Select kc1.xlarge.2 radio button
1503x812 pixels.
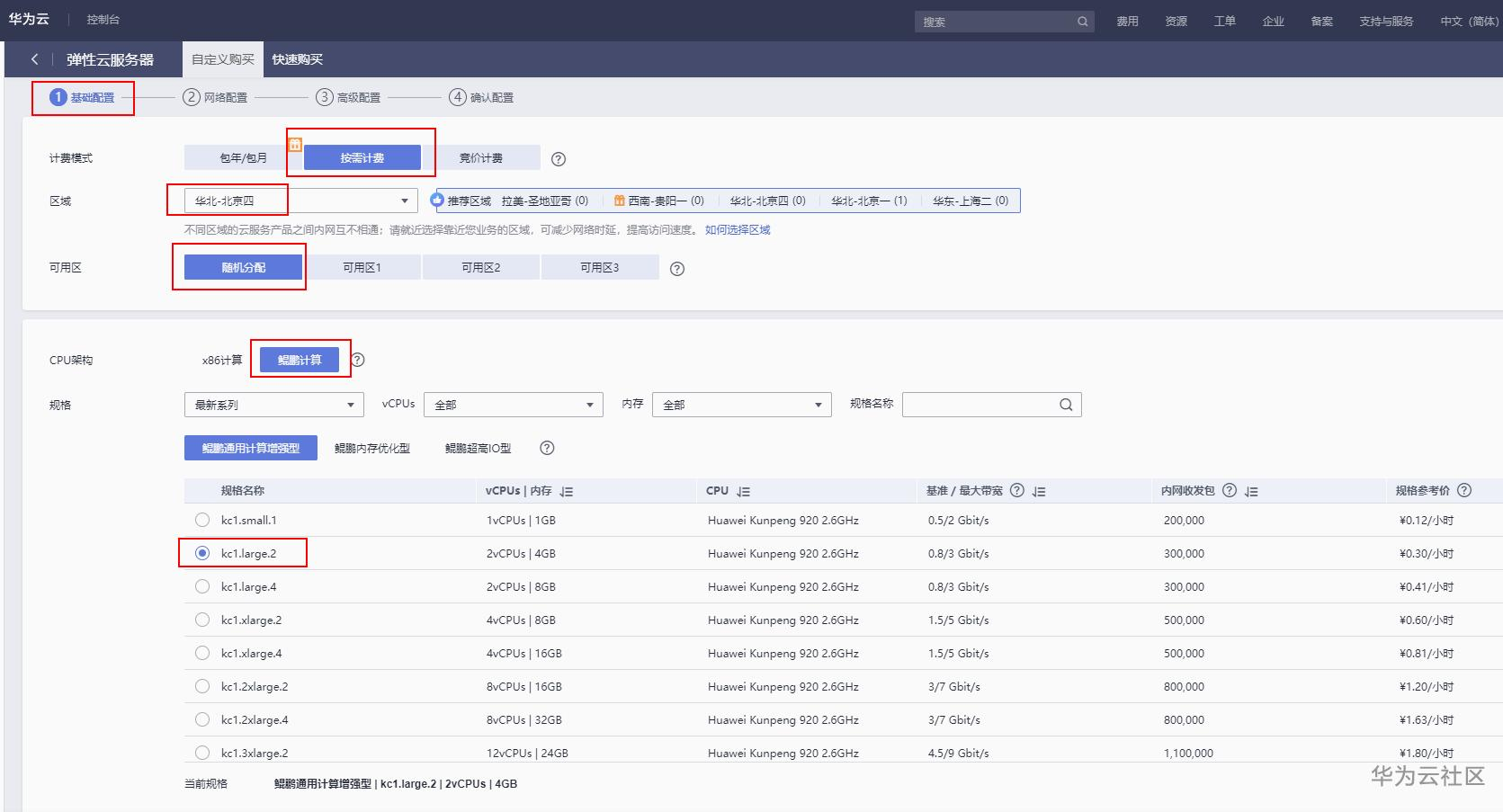202,620
